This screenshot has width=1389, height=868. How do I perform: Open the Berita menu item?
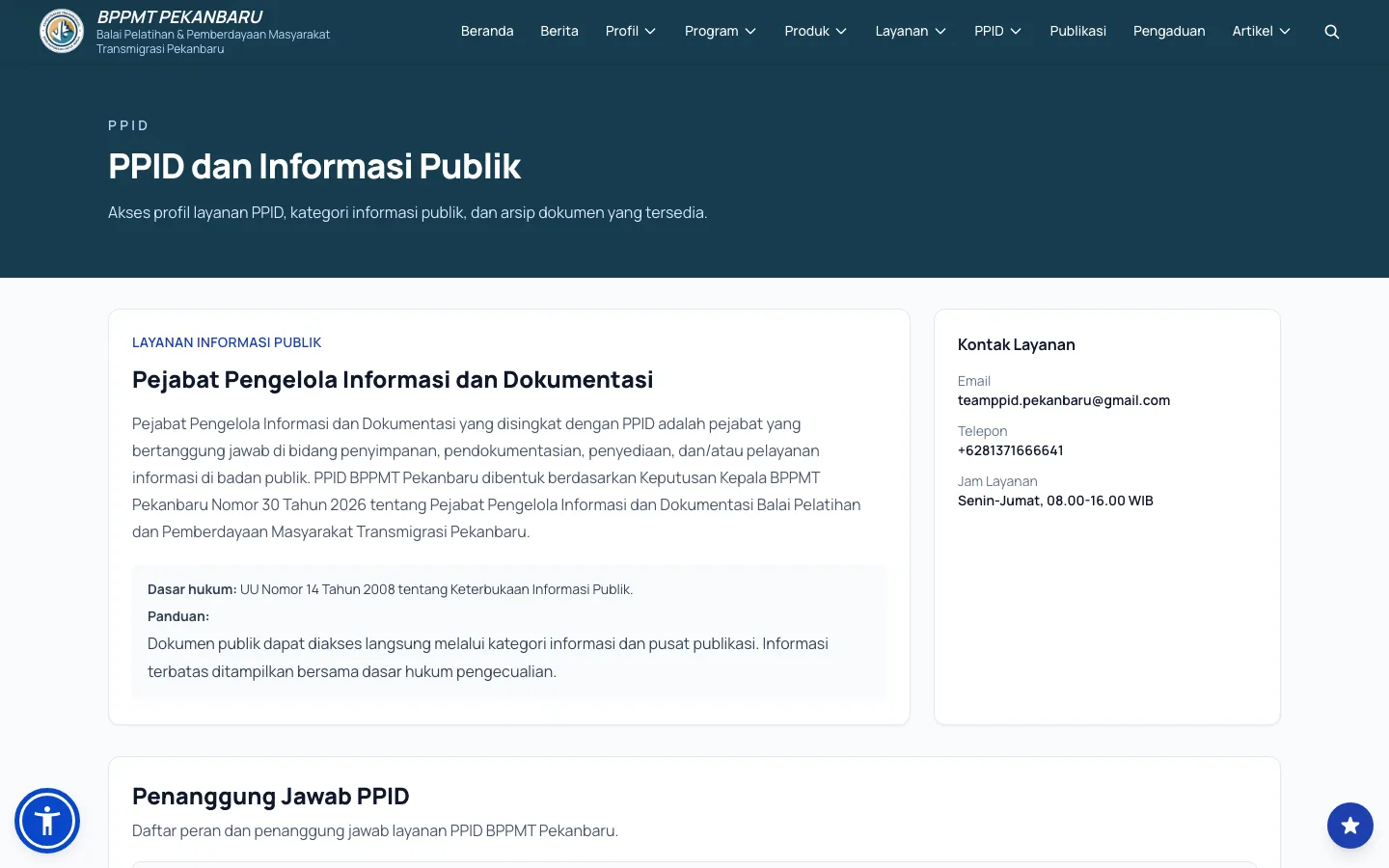pyautogui.click(x=559, y=31)
